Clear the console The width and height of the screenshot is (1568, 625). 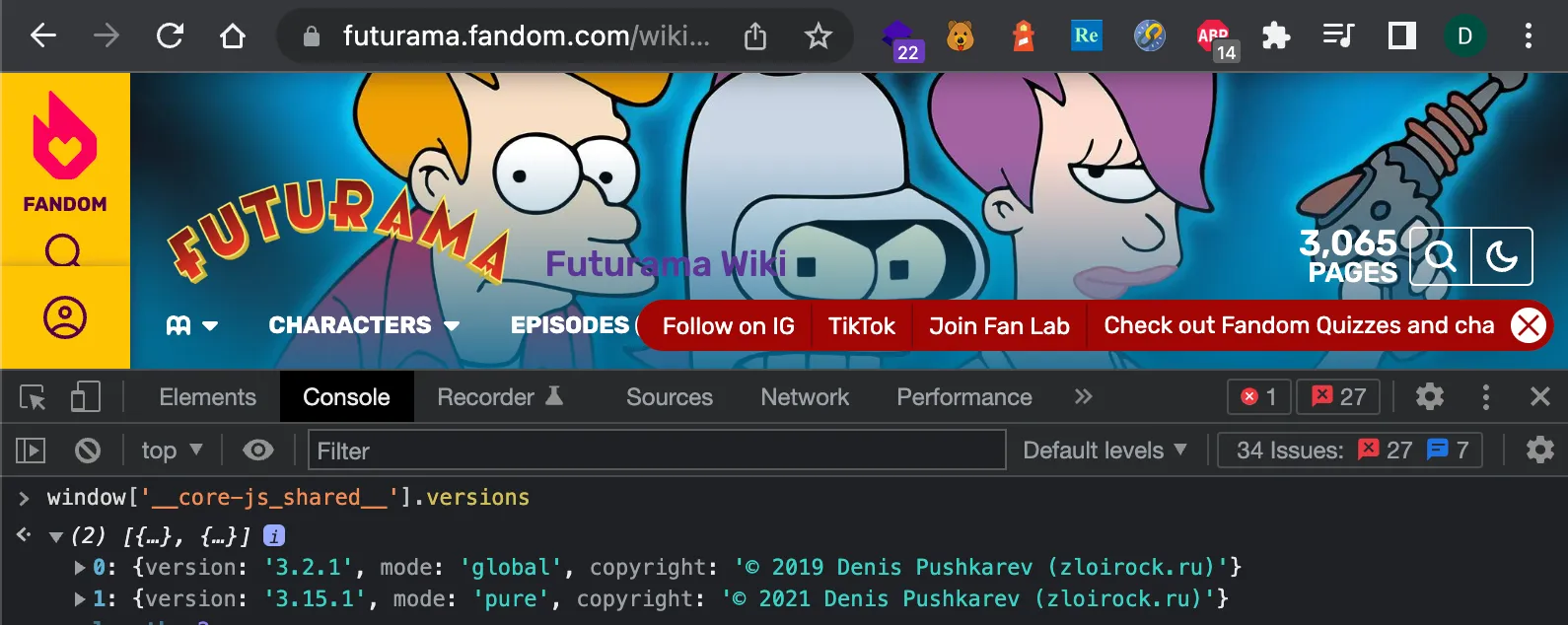tap(88, 451)
